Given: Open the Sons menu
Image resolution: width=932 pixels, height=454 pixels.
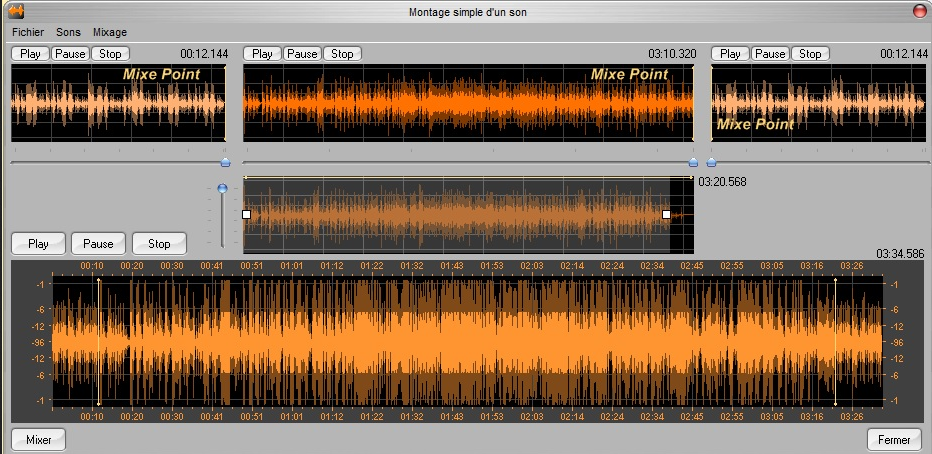Looking at the screenshot, I should tap(68, 32).
